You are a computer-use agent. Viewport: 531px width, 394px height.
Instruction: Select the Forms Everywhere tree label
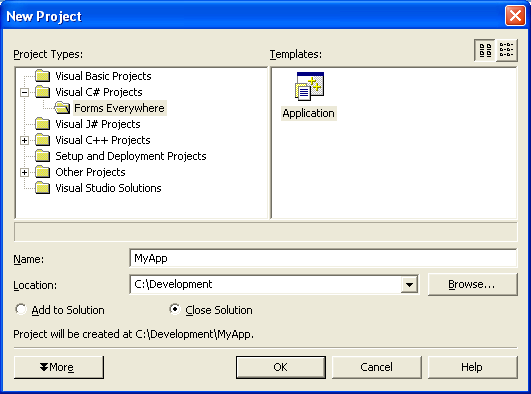120,108
